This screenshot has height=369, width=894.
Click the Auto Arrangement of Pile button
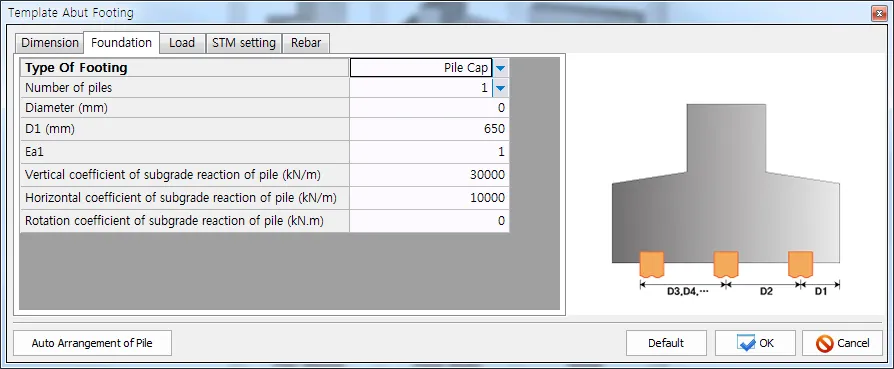(x=92, y=343)
